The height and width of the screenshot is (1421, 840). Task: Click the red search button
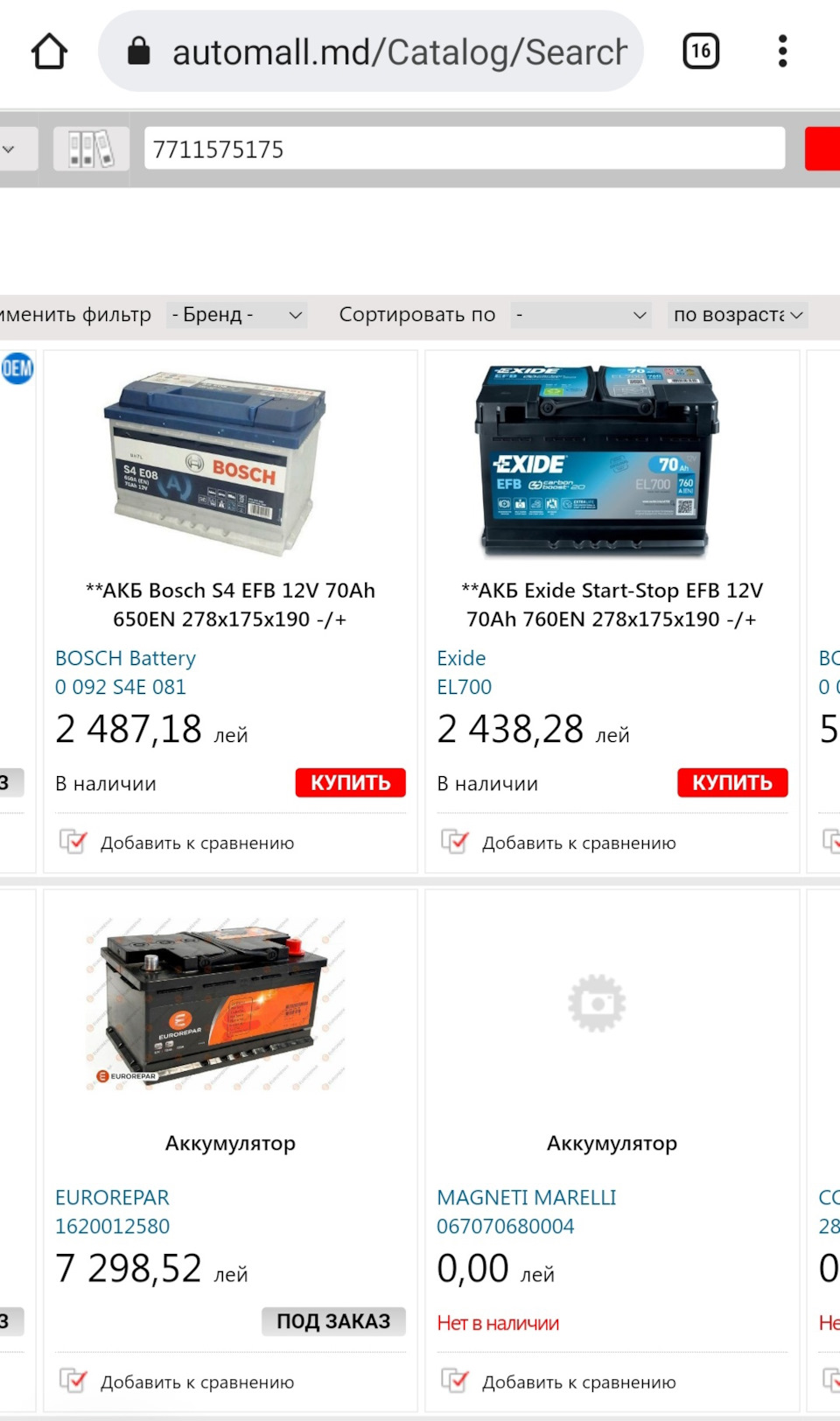(x=822, y=149)
